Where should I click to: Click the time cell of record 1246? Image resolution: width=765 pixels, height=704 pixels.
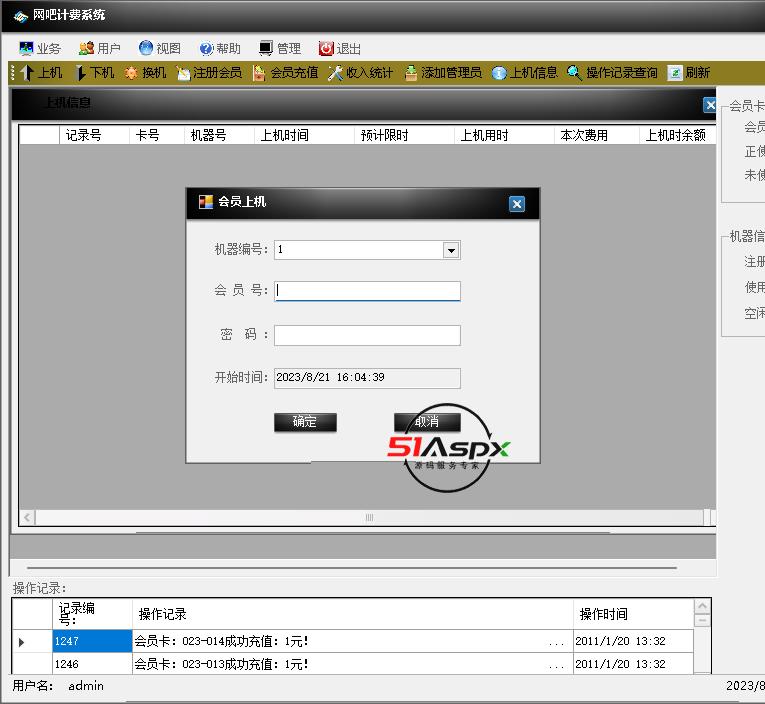[x=633, y=664]
